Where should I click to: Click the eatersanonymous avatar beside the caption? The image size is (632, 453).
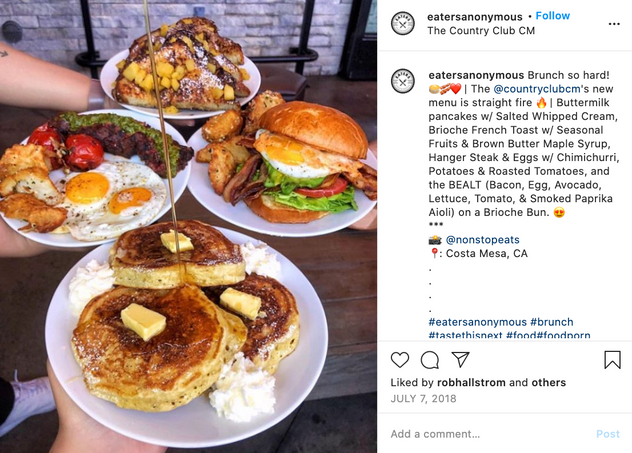pos(403,81)
